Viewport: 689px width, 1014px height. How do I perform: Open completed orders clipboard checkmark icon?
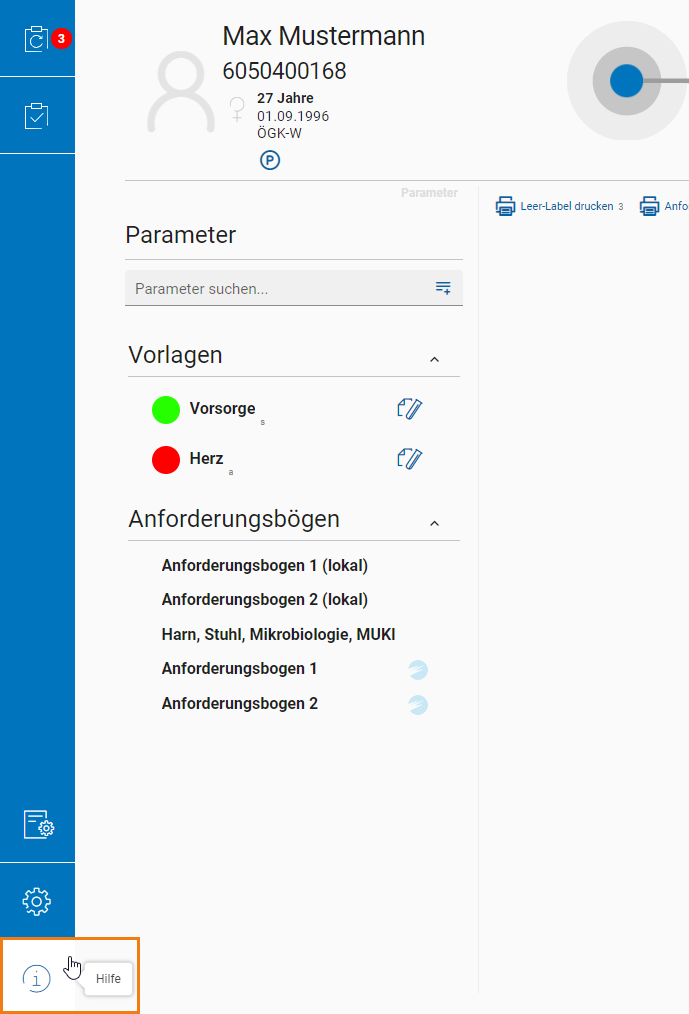coord(37,116)
